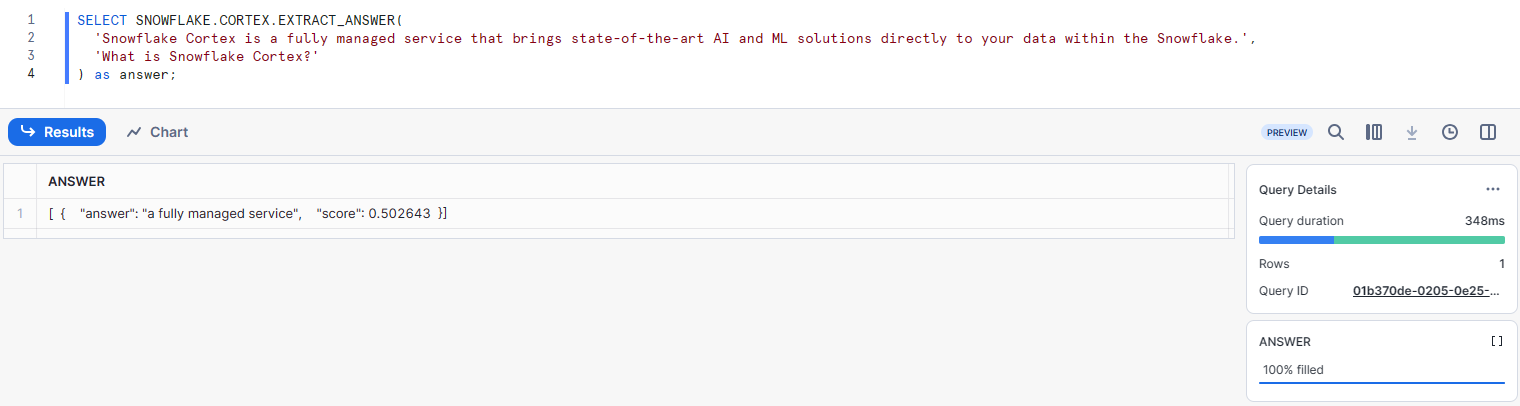
Task: Click the column selector icon
Action: point(1374,132)
